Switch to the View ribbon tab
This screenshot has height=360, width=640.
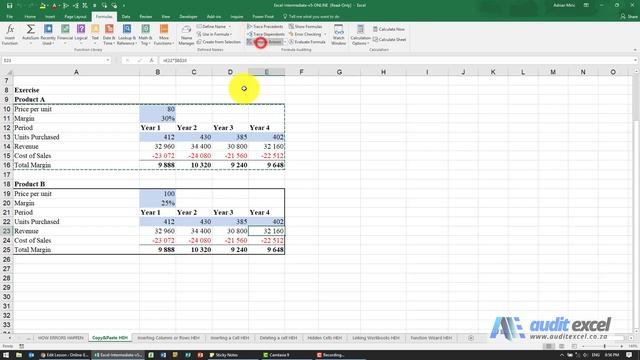(x=165, y=17)
